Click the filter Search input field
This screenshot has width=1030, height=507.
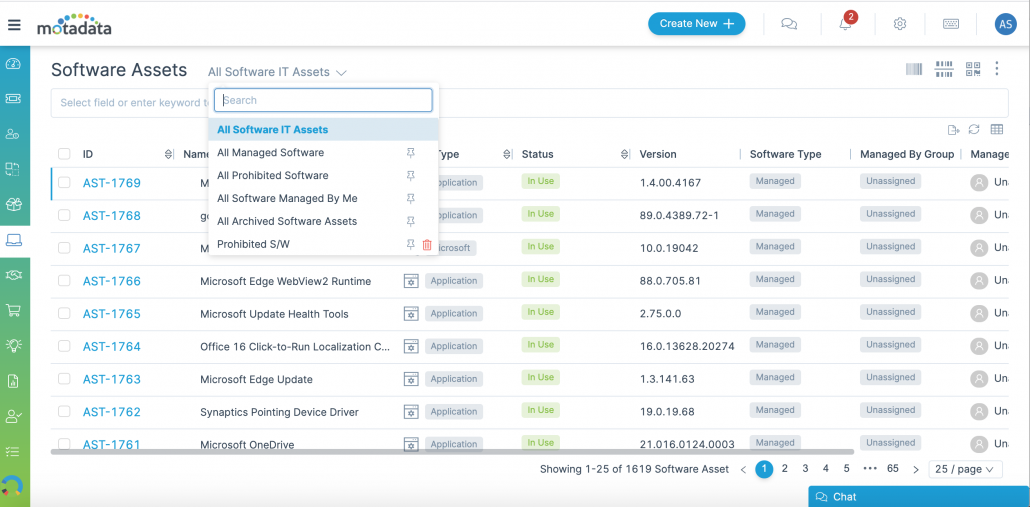point(323,100)
